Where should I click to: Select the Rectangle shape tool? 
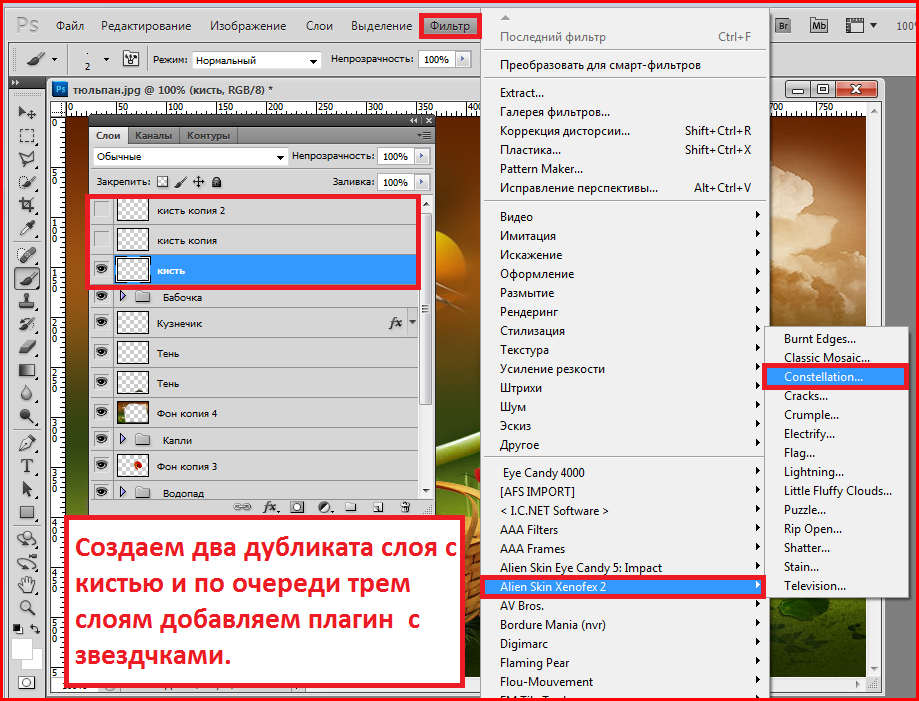(26, 512)
